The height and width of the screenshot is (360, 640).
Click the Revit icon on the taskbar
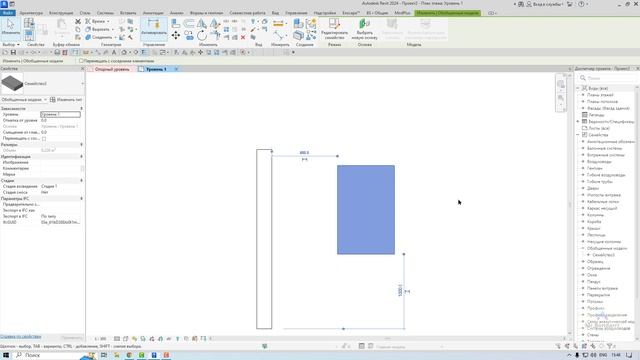click(x=154, y=355)
